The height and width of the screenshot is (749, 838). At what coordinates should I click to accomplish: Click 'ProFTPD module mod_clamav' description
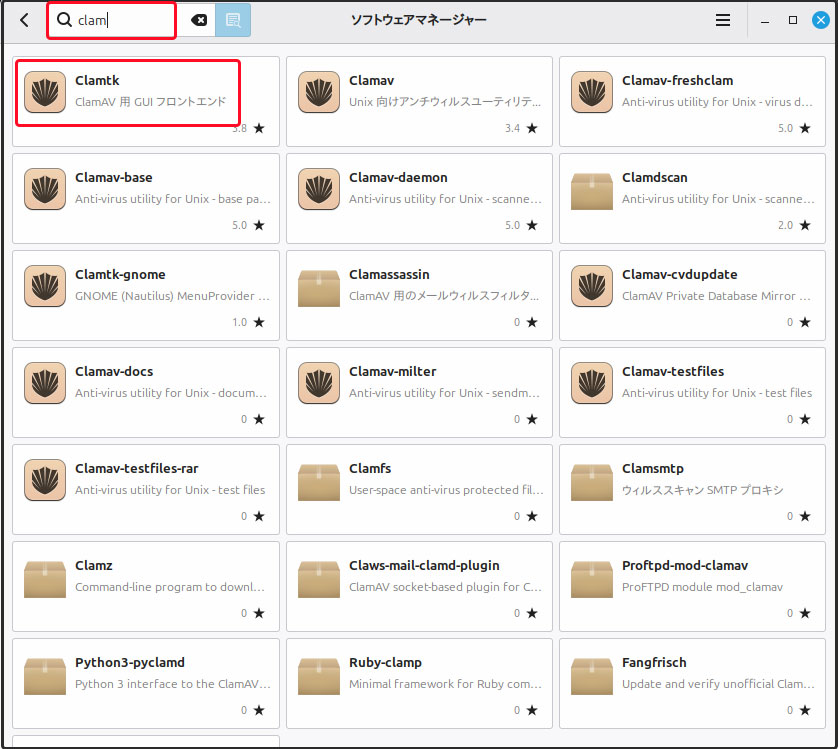[x=702, y=586]
